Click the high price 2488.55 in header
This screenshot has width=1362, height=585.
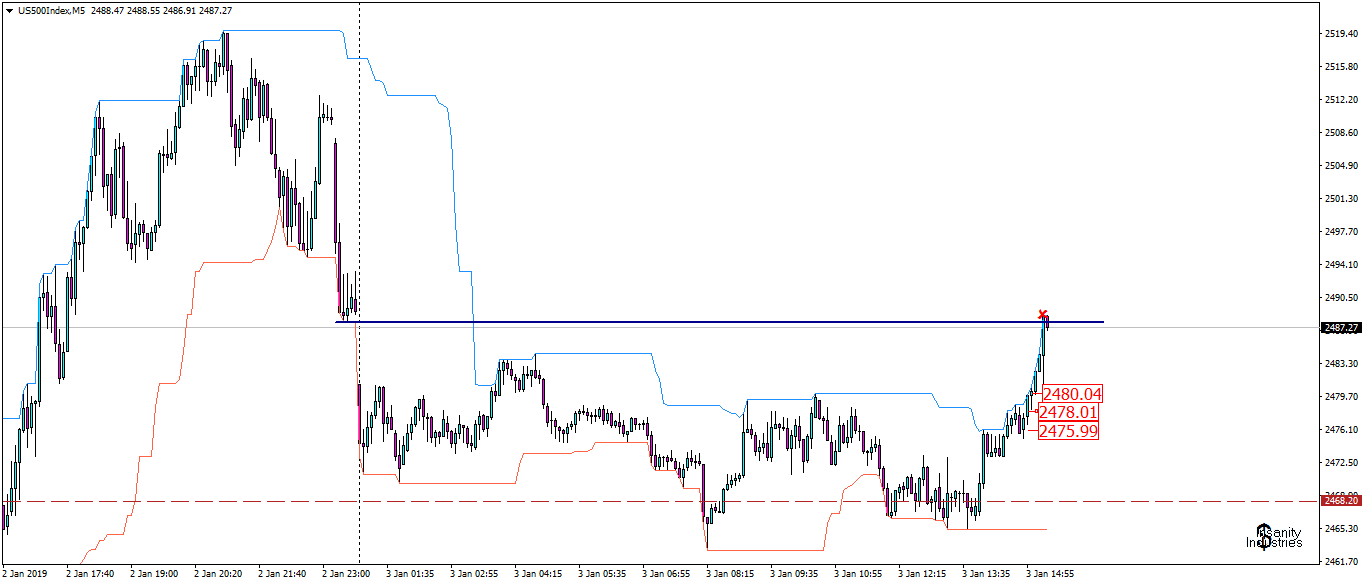[144, 9]
